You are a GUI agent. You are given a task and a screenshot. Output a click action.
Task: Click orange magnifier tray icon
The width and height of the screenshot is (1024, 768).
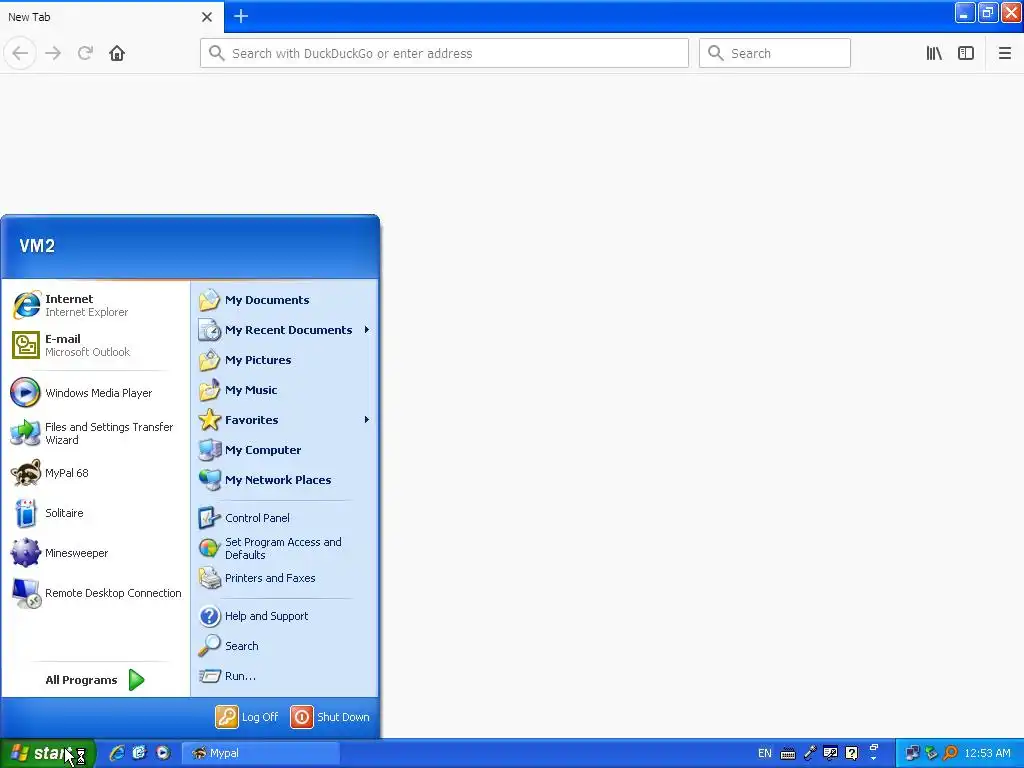point(950,753)
